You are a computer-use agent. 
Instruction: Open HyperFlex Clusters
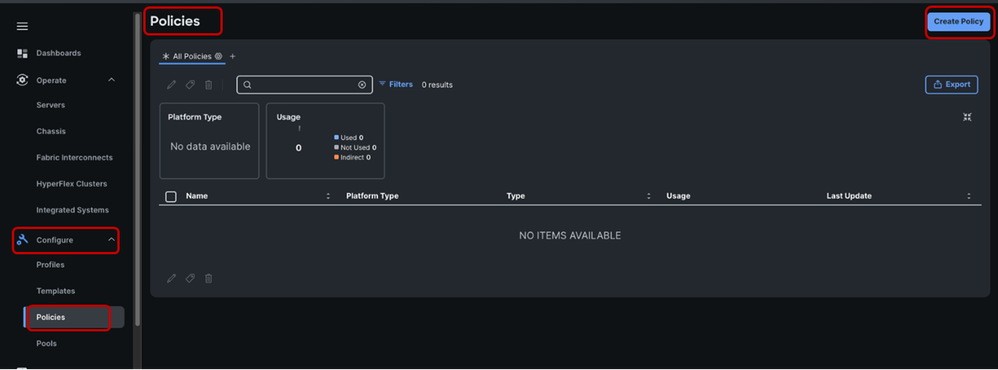point(71,184)
